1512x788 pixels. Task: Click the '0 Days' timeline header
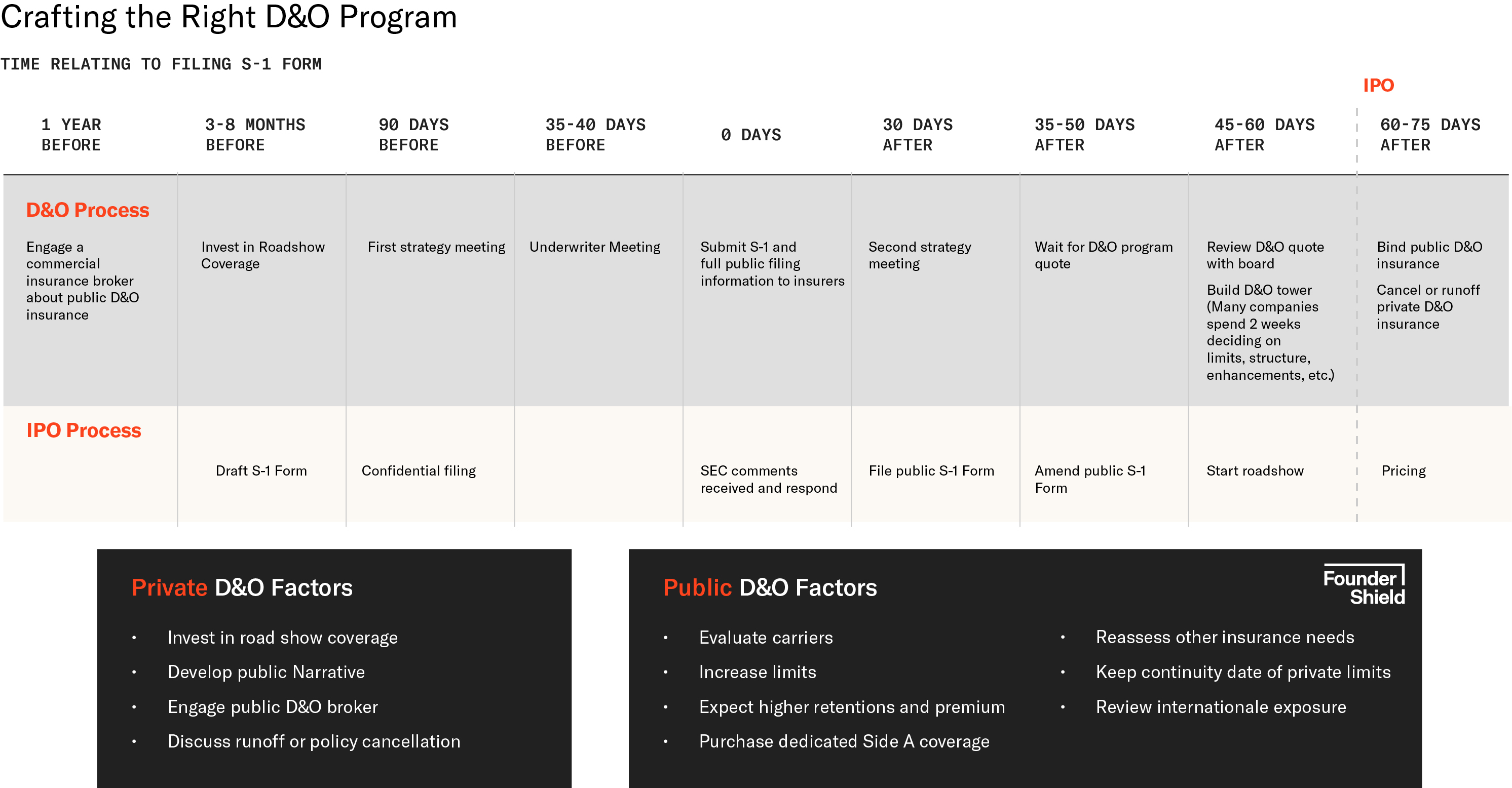tap(751, 135)
